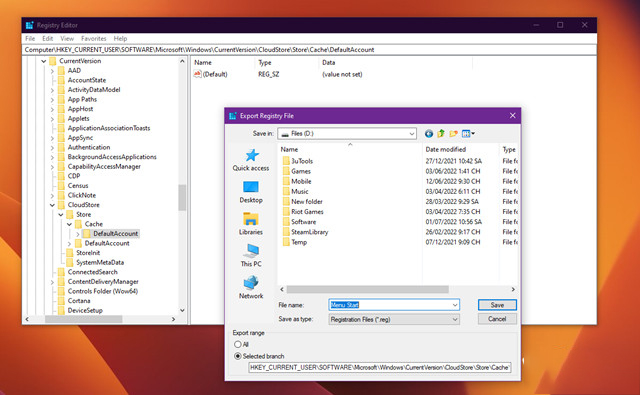Open the File menu in Registry Editor
The width and height of the screenshot is (640, 395).
(x=30, y=38)
